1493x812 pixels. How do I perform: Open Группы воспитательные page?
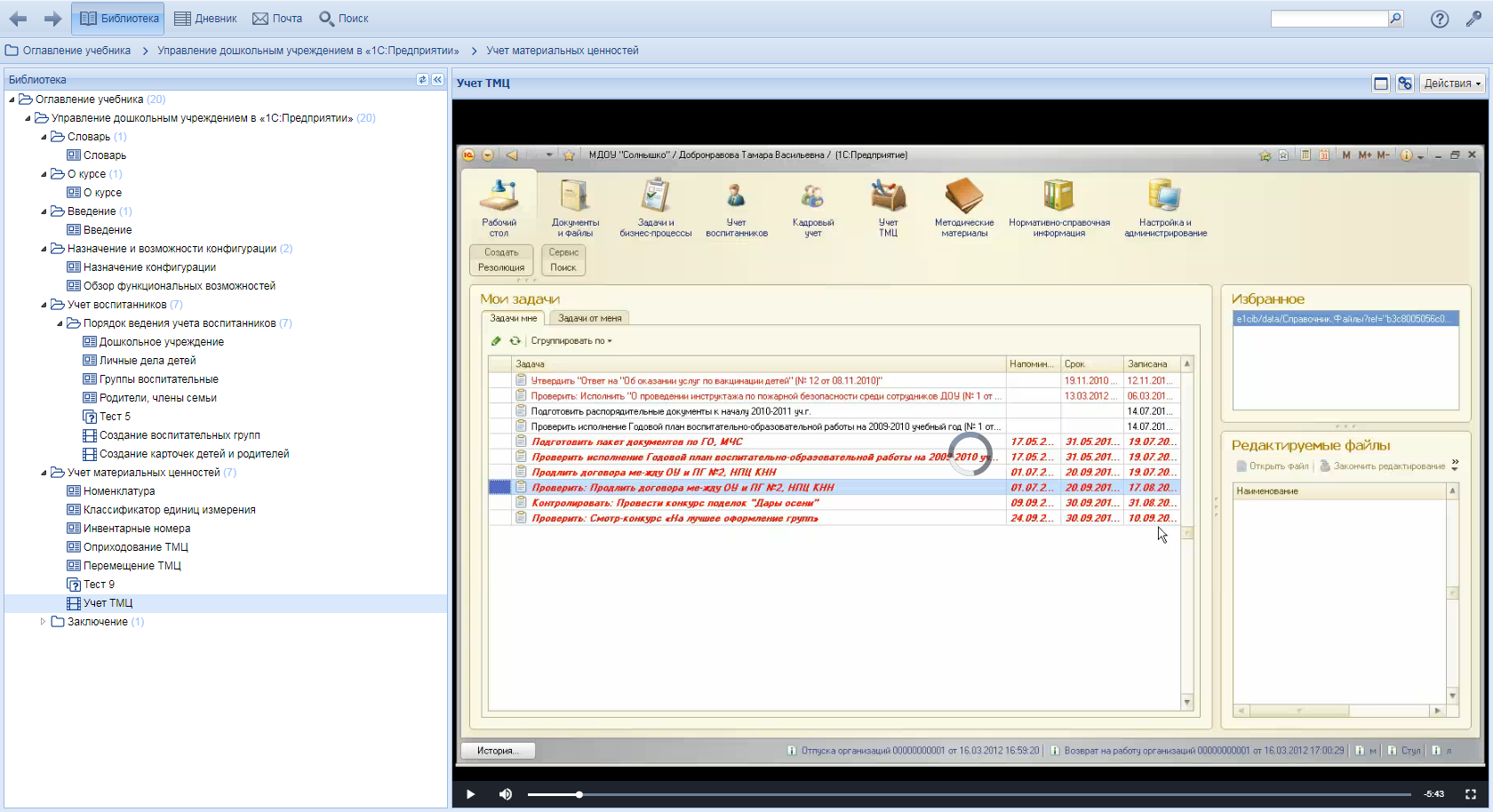click(x=159, y=379)
